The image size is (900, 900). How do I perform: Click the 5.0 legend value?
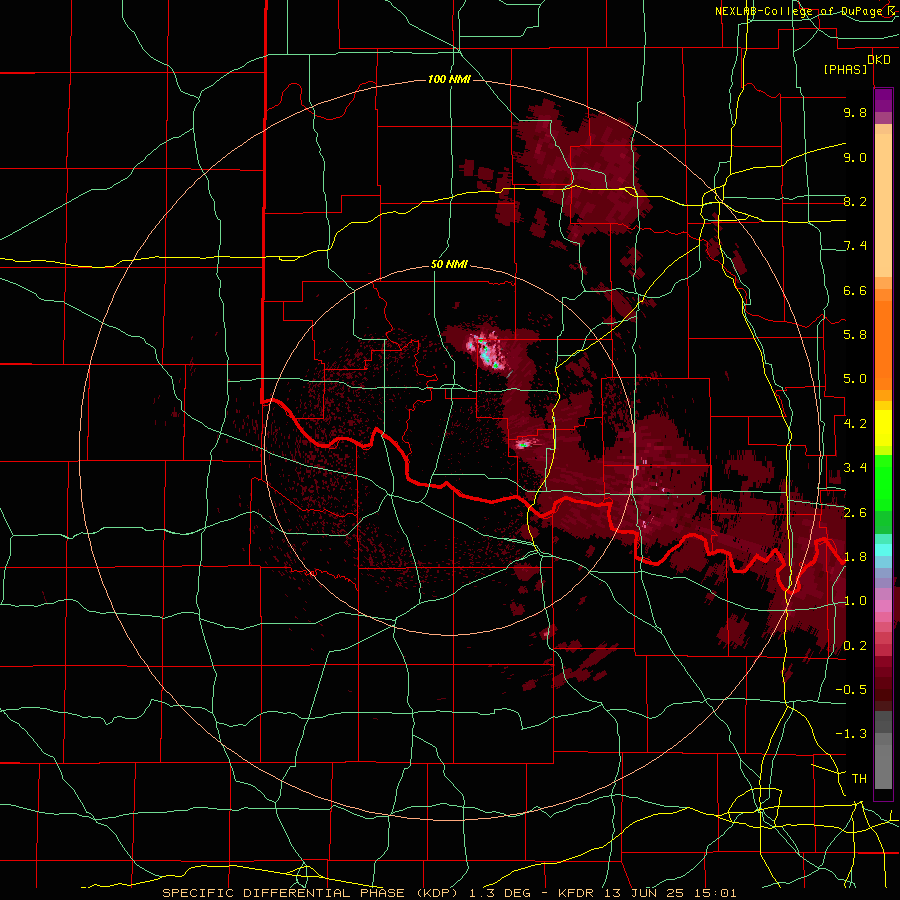coord(855,379)
